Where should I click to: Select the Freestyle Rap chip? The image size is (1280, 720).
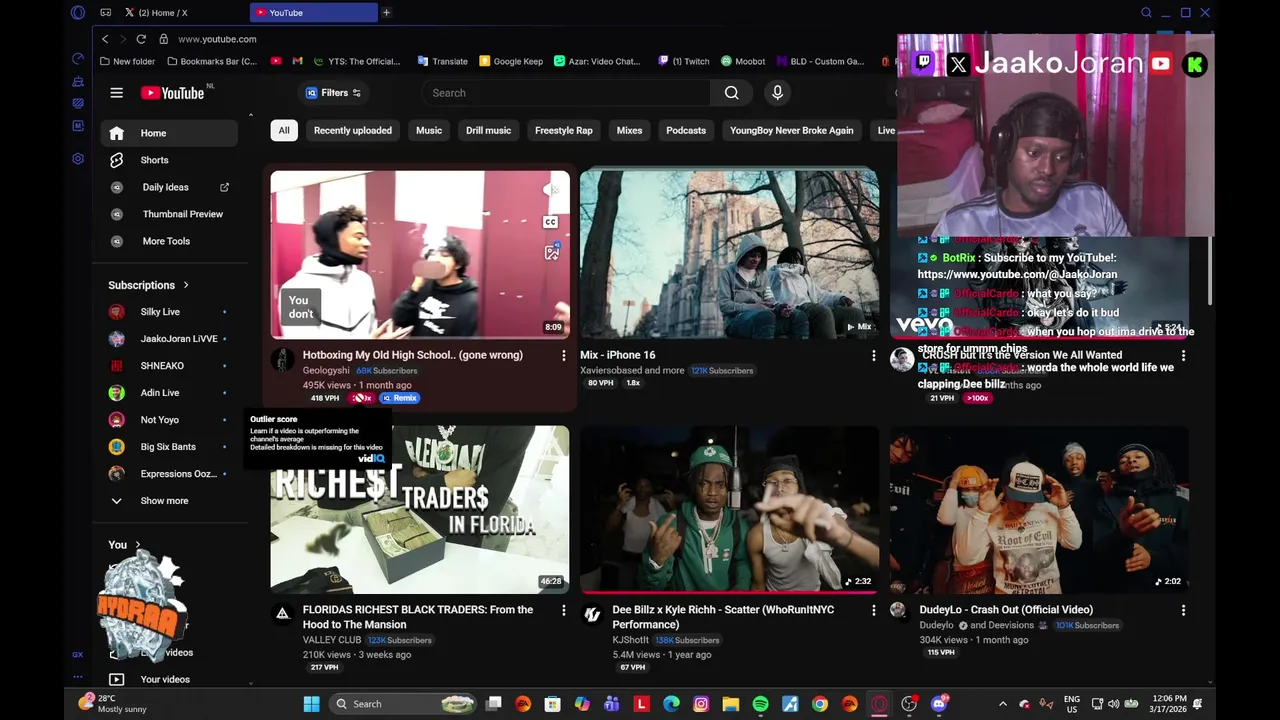click(x=563, y=130)
